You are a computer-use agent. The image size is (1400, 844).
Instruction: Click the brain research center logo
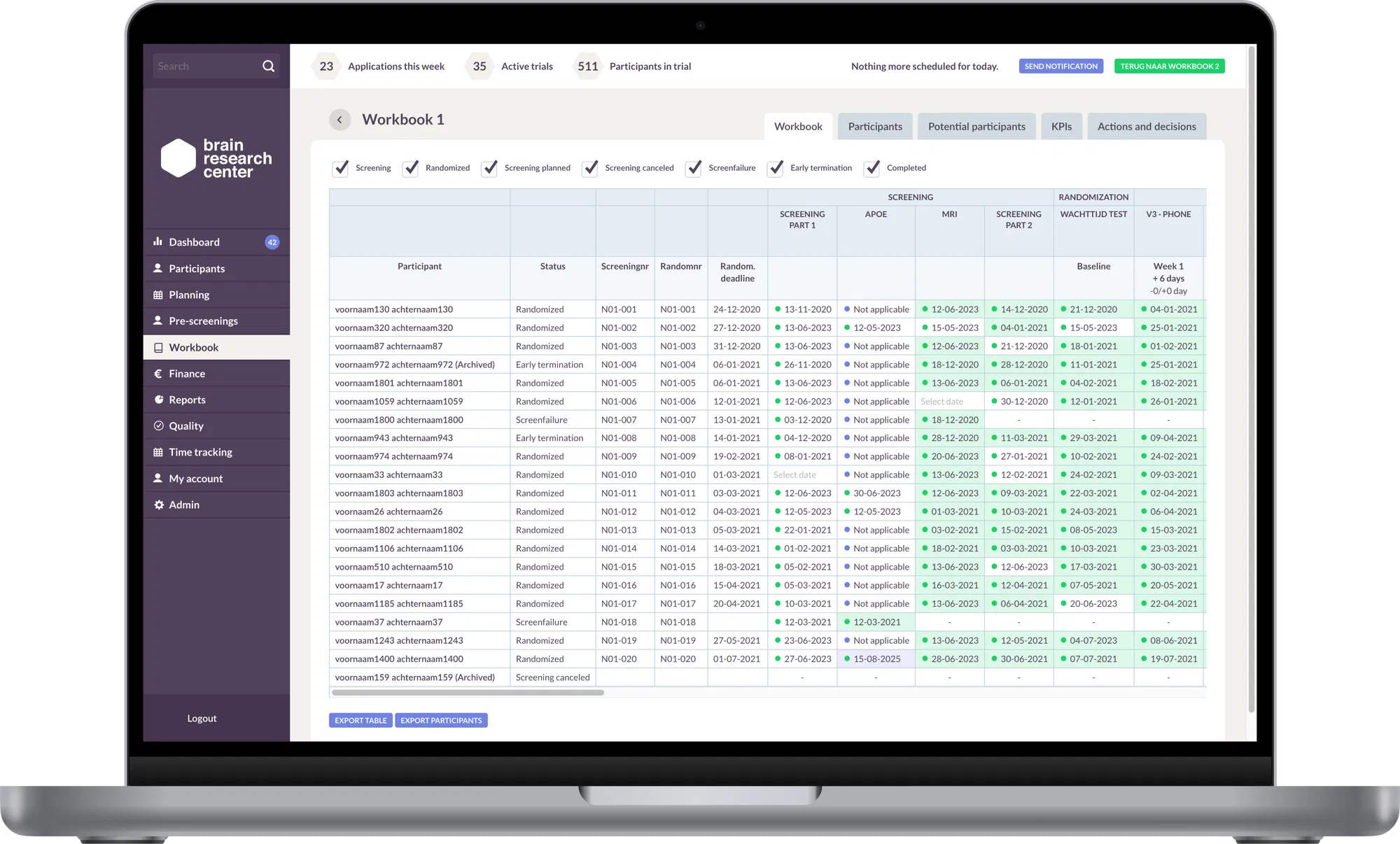[x=216, y=158]
